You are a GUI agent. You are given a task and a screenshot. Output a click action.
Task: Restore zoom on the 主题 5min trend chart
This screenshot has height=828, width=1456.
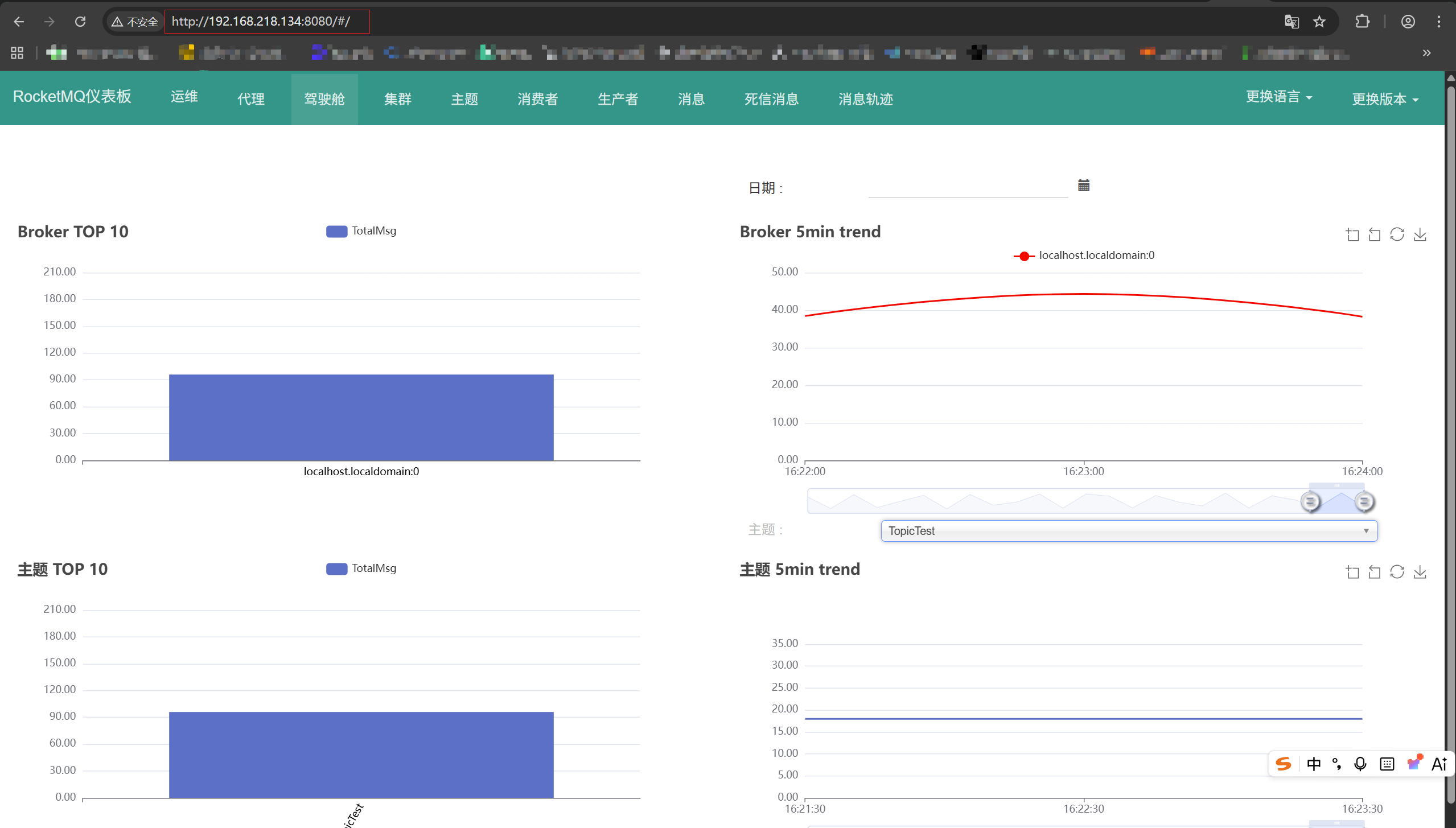(x=1374, y=571)
